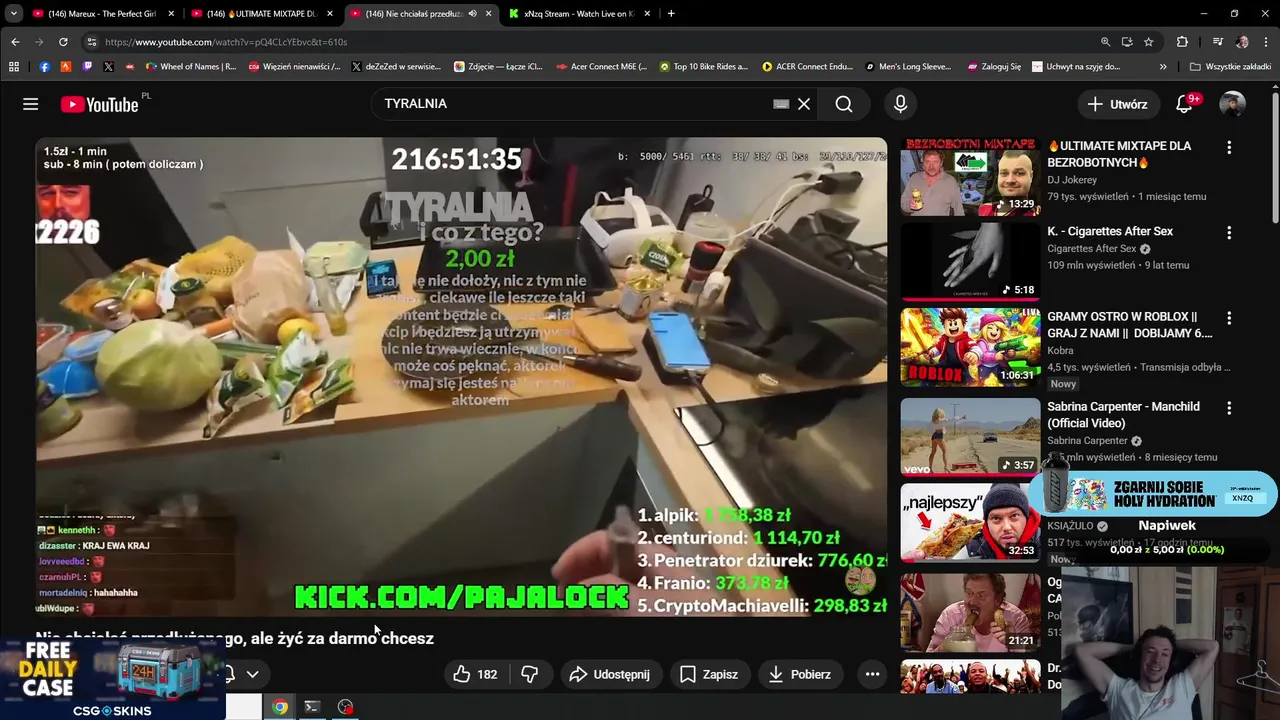
Task: Show hidden bookmarks via the chevron
Action: tap(1162, 67)
